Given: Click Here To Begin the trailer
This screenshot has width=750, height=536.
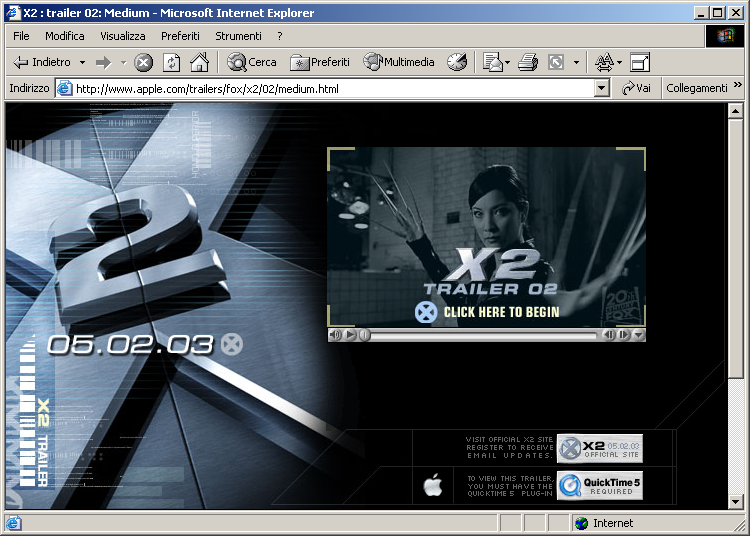Looking at the screenshot, I should 501,312.
